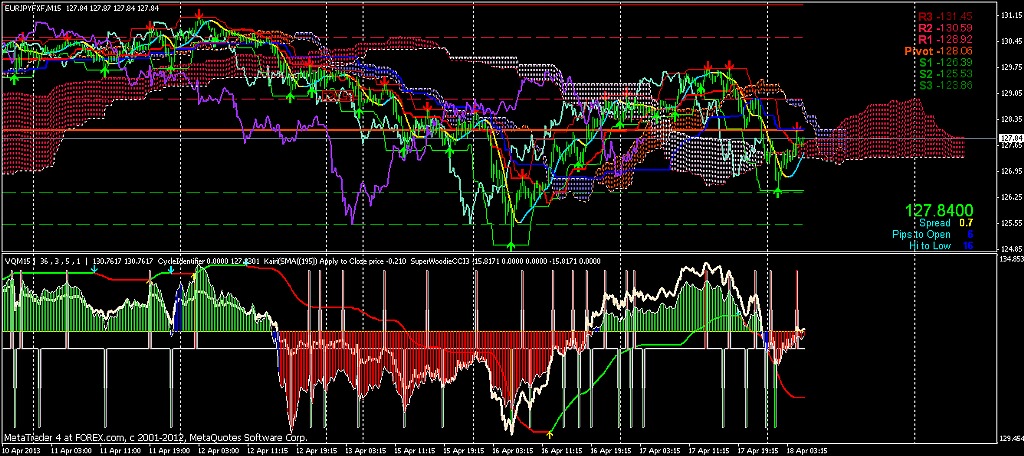Click the 16 Apr 11:15 time label
Screen dimensions: 1024x456
point(562,450)
